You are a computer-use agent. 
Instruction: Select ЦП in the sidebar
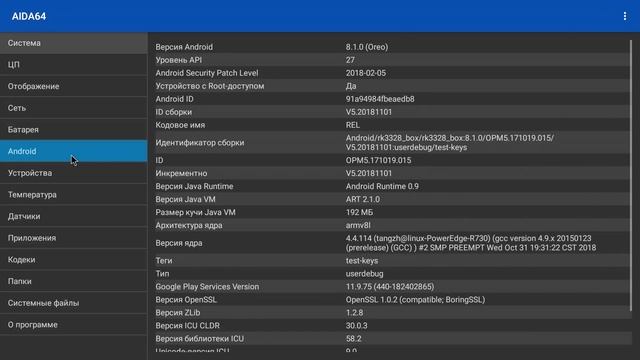point(73,64)
